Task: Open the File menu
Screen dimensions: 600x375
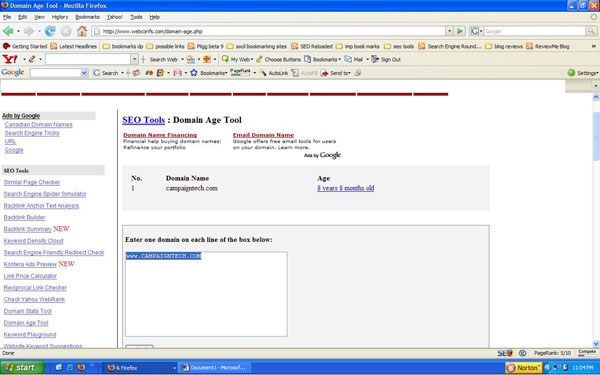Action: (7, 17)
